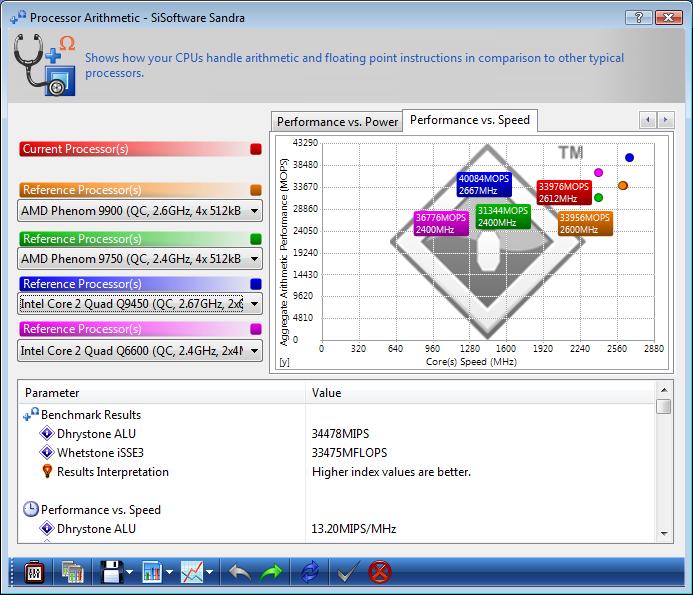Click the copy results icon in toolbar
Image resolution: width=693 pixels, height=595 pixels.
coord(72,573)
